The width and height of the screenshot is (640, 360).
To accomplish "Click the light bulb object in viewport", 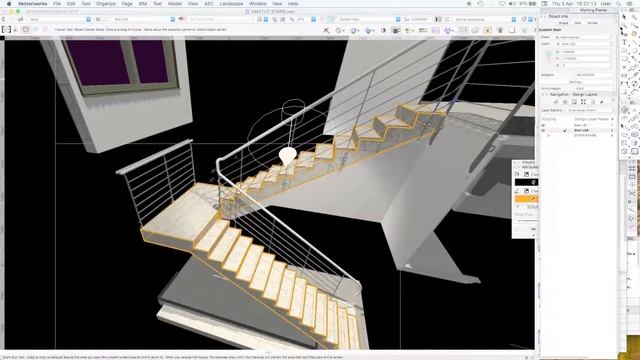I will (287, 156).
